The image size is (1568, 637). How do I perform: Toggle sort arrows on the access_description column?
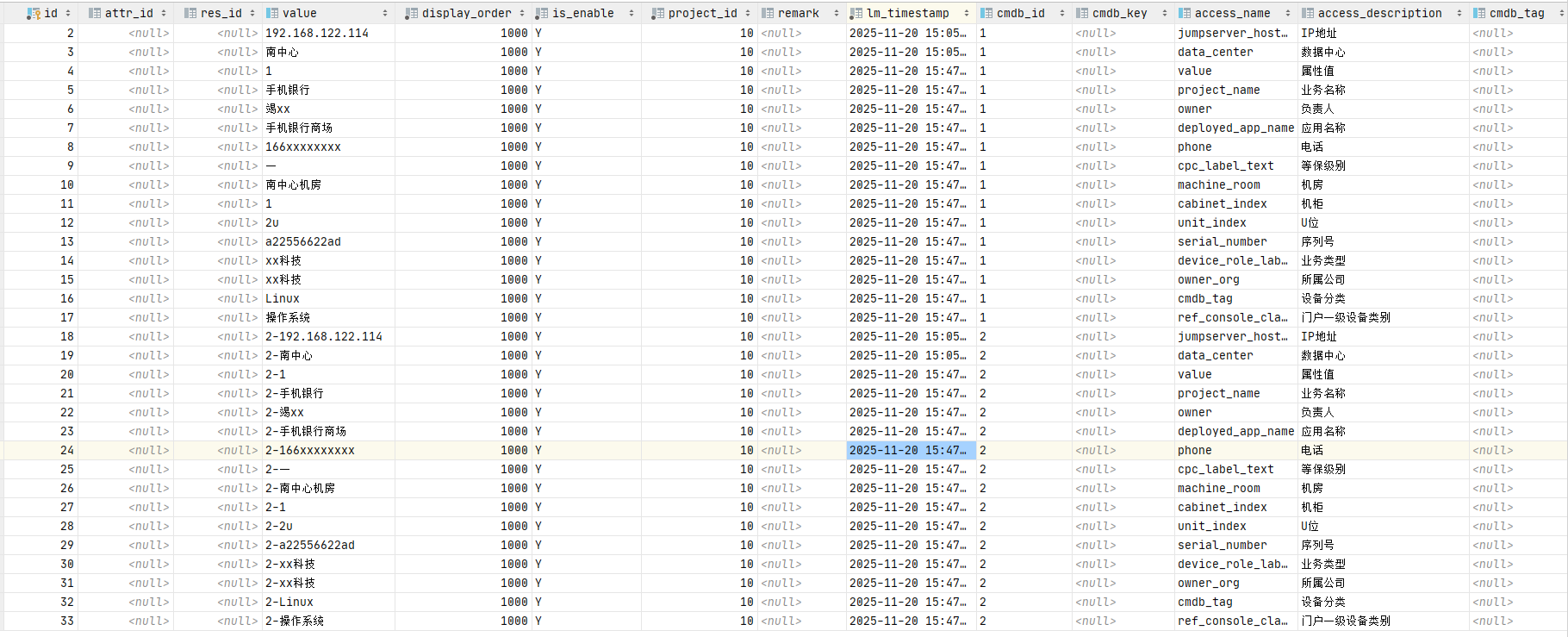tap(1459, 13)
